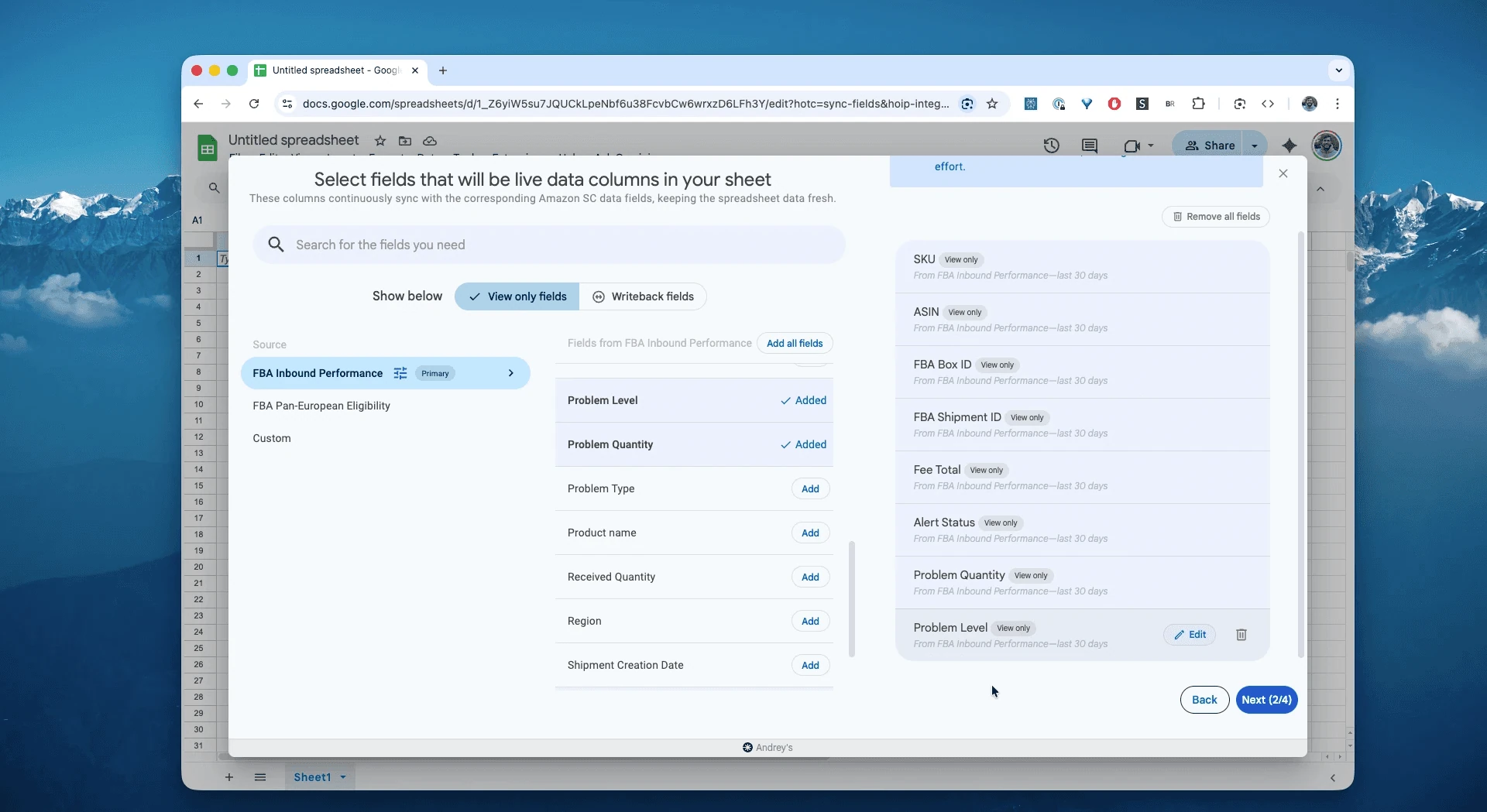
Task: Add the Received Quantity field
Action: click(x=810, y=577)
